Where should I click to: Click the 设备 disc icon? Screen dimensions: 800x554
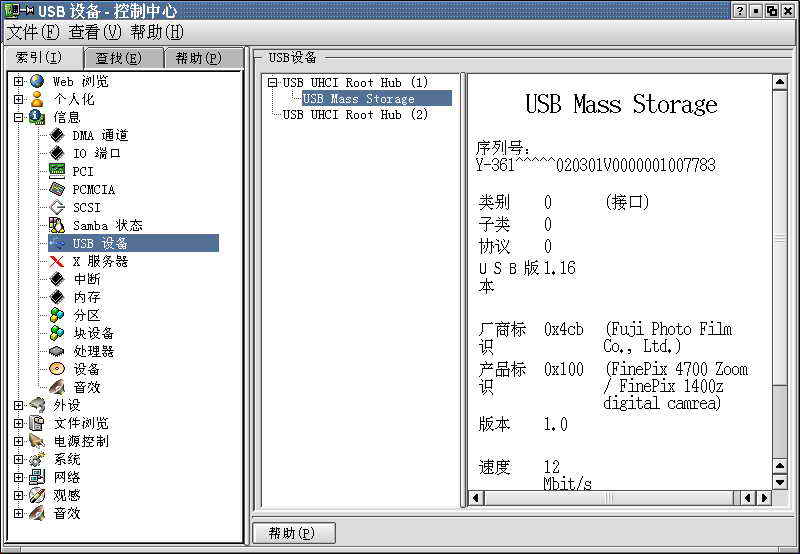[57, 369]
